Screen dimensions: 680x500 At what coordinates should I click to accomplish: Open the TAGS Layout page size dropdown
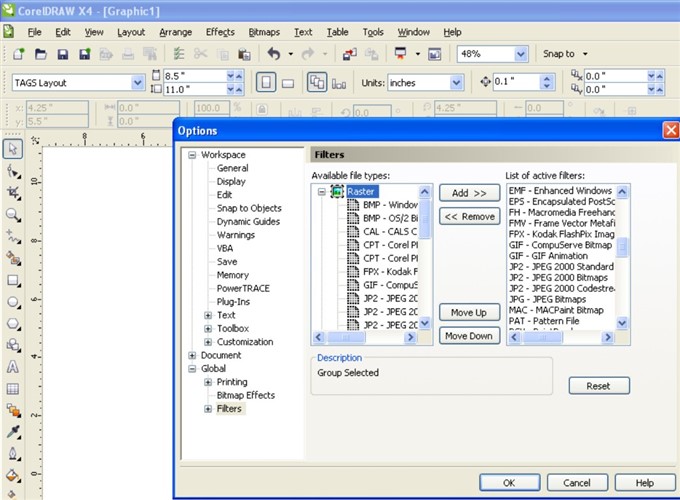137,82
